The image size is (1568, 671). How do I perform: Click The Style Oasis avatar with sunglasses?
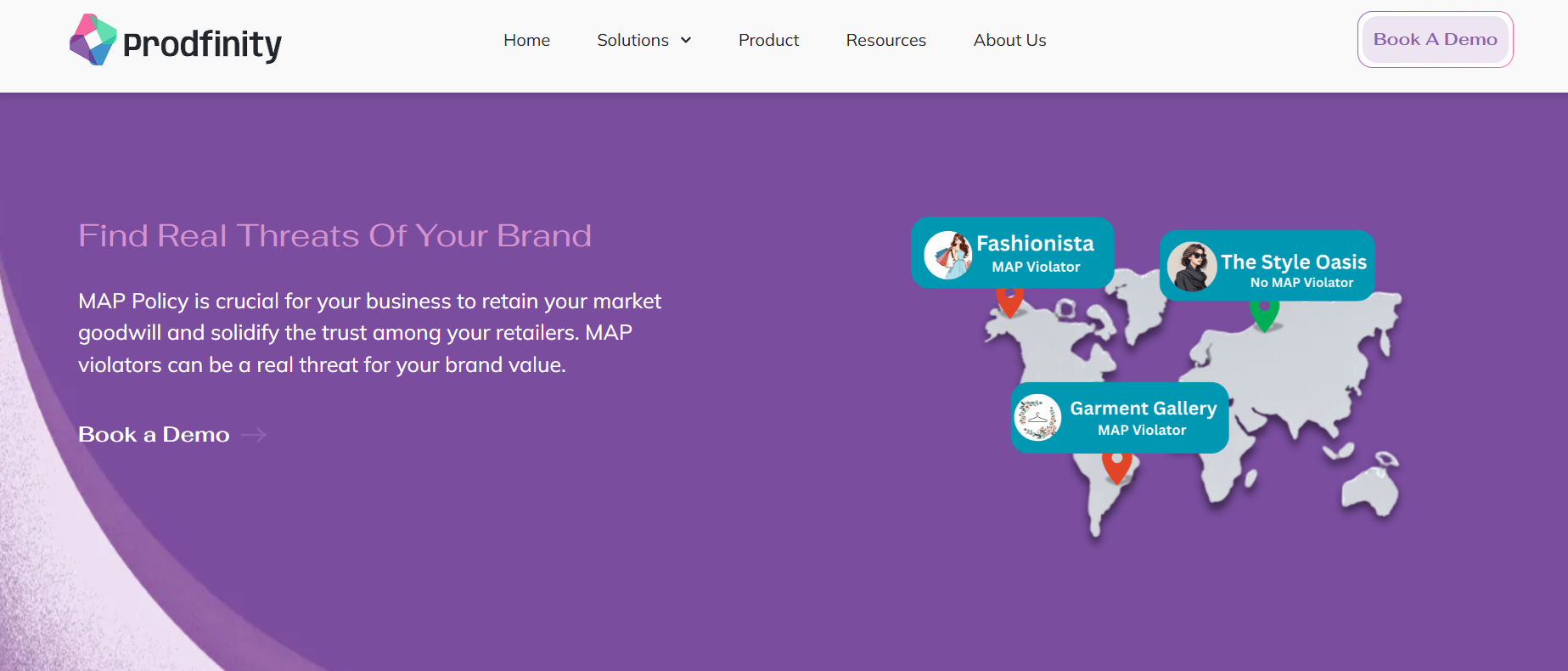tap(1191, 267)
